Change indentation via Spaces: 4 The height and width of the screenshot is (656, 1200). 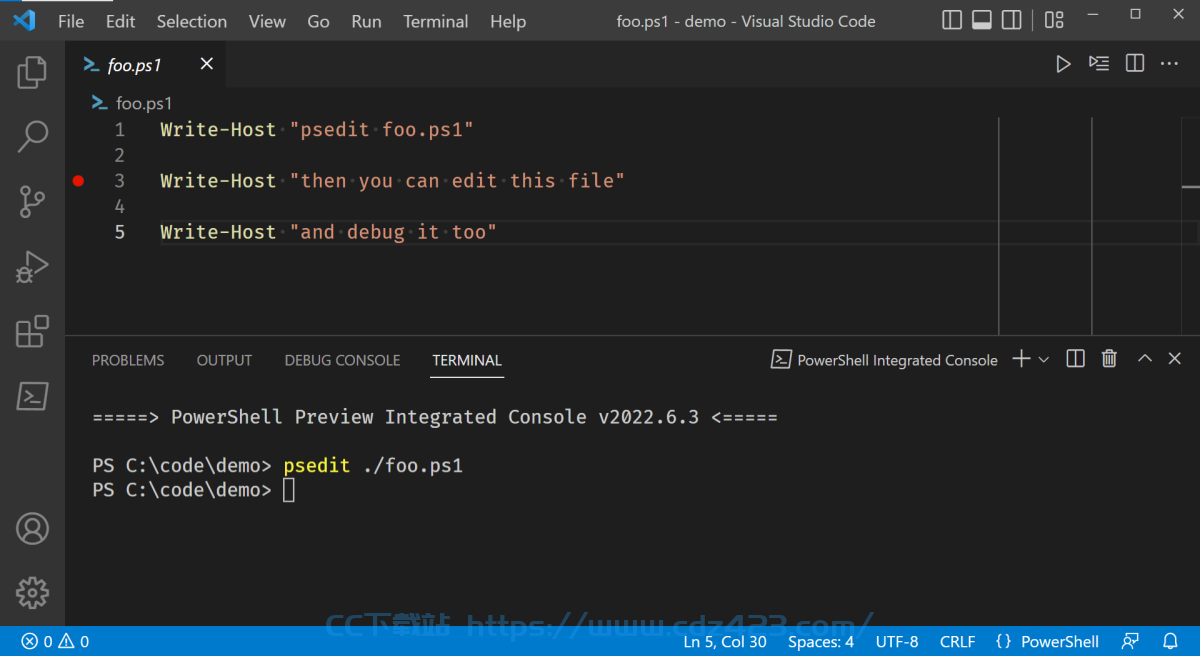click(x=821, y=642)
